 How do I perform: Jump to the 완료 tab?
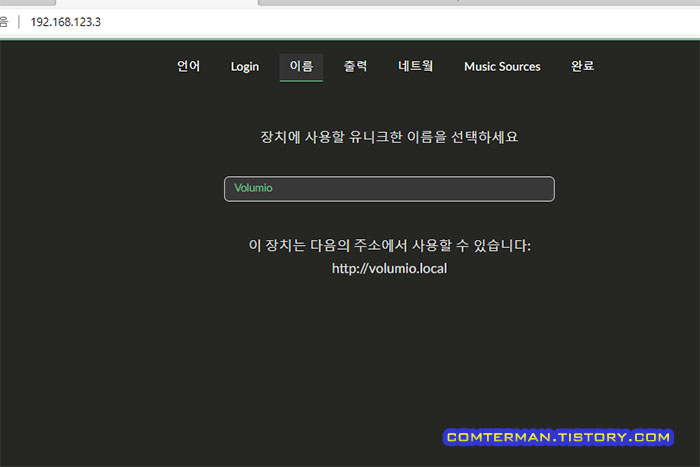tap(583, 67)
